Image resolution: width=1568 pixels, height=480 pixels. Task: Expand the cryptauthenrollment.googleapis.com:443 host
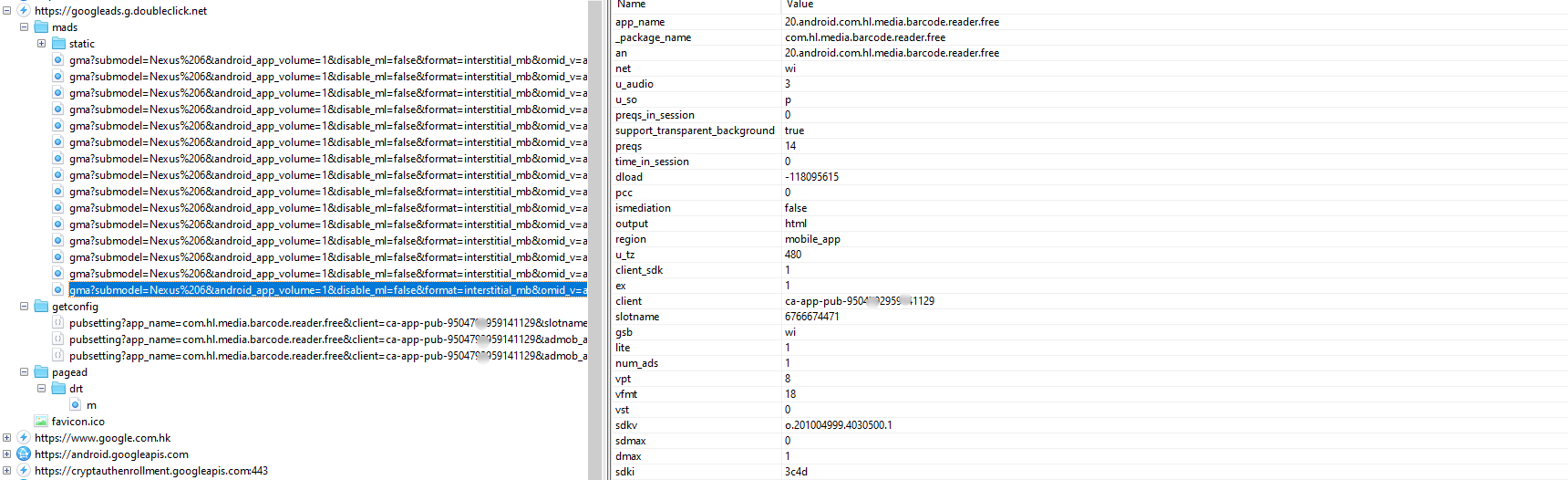tap(6, 471)
